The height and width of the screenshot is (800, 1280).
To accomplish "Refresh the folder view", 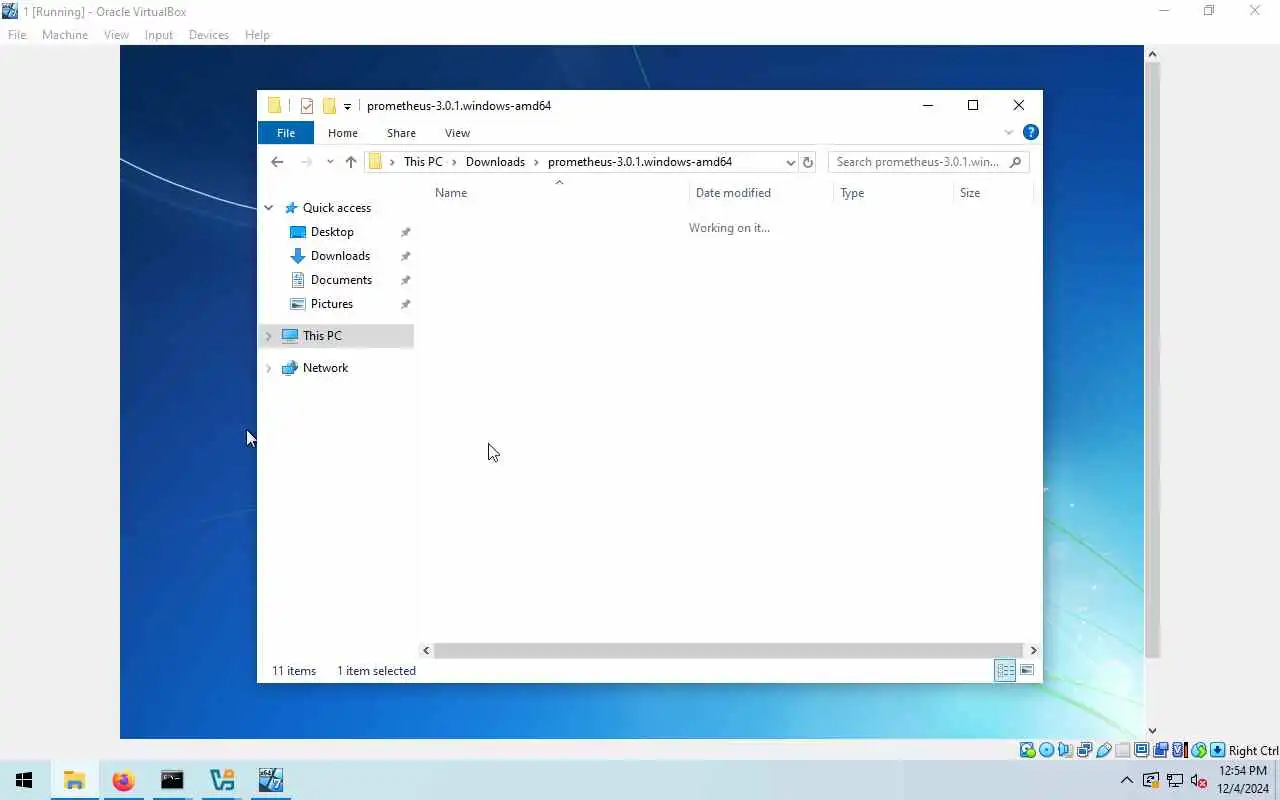I will [x=808, y=162].
